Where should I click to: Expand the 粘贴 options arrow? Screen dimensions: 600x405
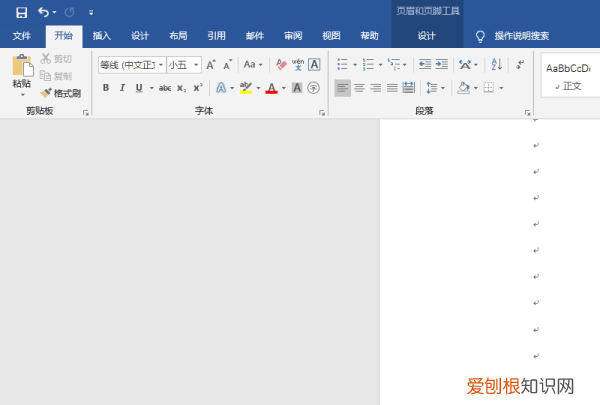tap(22, 94)
